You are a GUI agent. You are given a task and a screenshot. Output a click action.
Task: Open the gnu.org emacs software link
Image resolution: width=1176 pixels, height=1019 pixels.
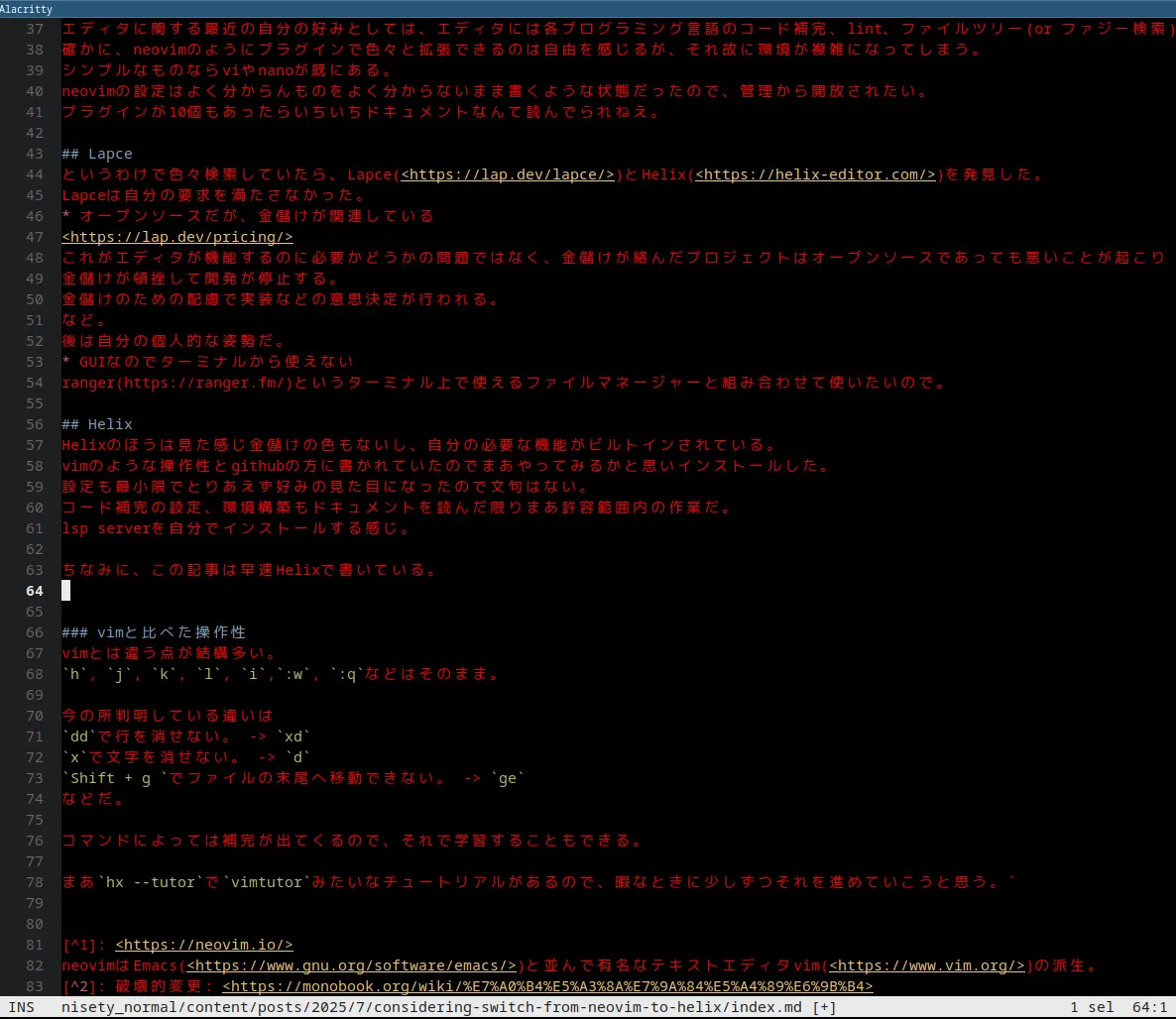pos(352,965)
